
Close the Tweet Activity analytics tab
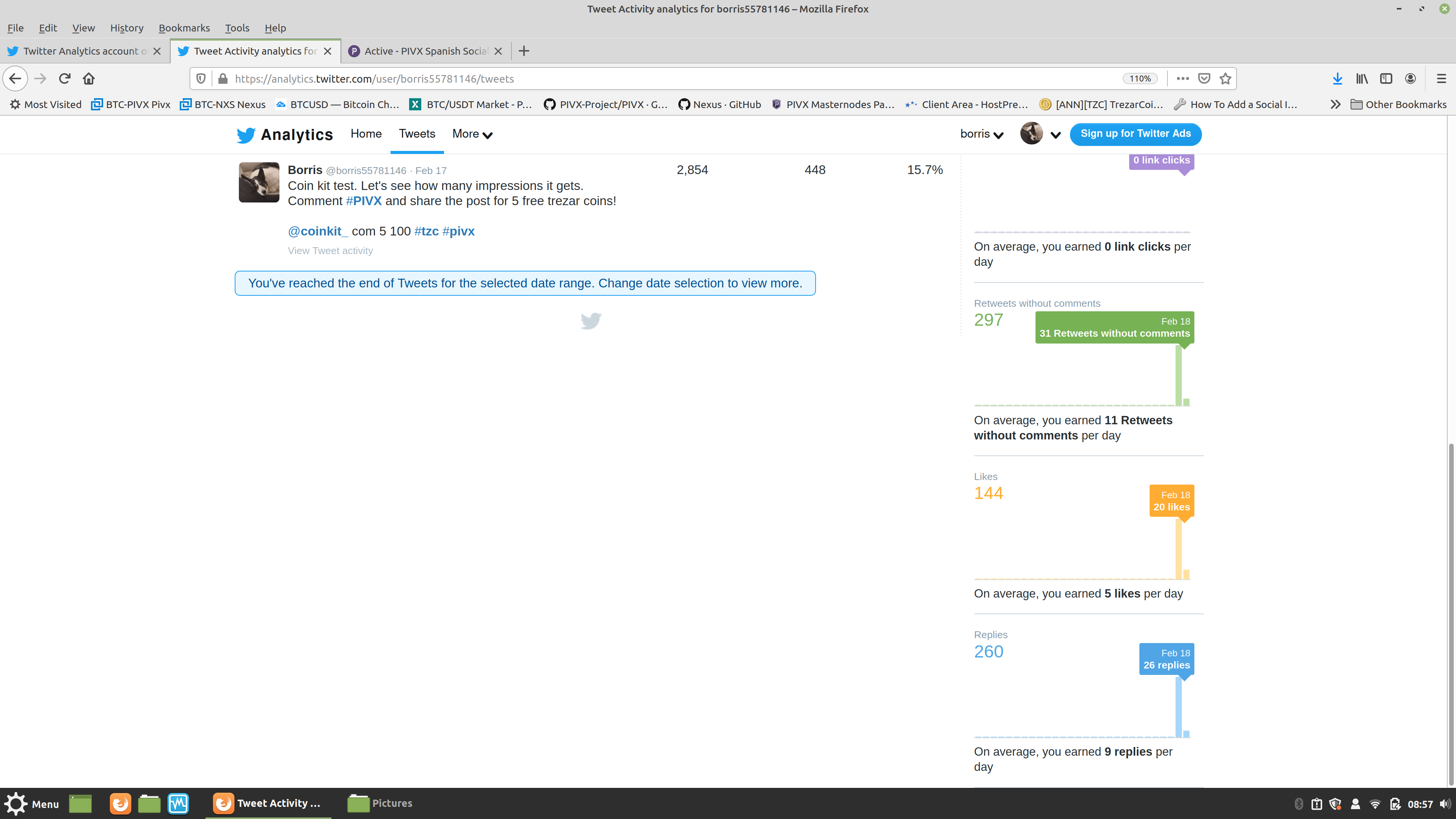(327, 51)
